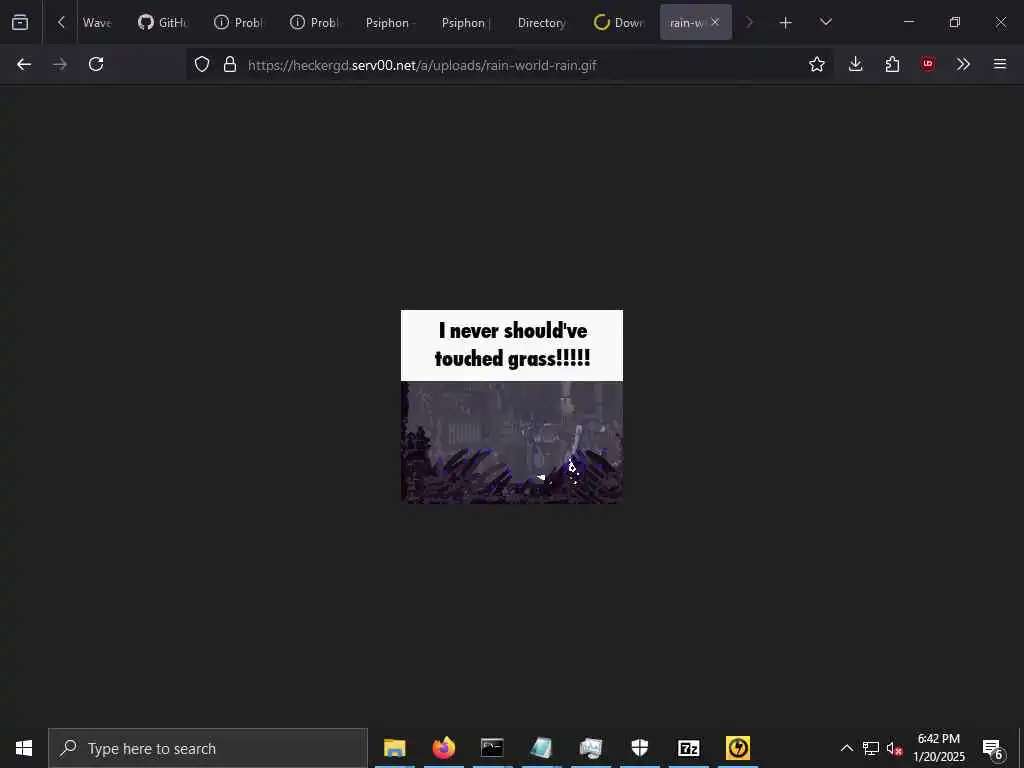Expand the list all tabs dropdown
1024x768 pixels.
(x=825, y=22)
